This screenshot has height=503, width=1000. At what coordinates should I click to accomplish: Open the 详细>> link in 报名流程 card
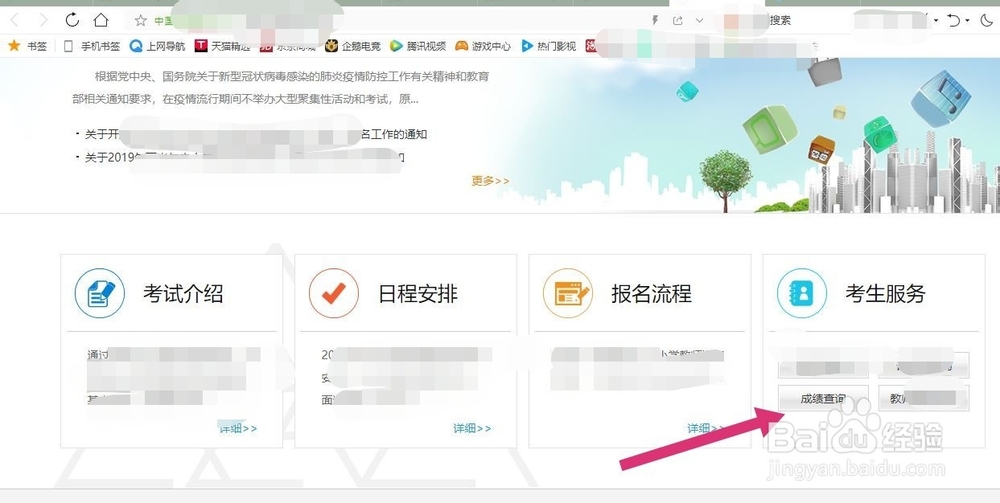tap(705, 428)
